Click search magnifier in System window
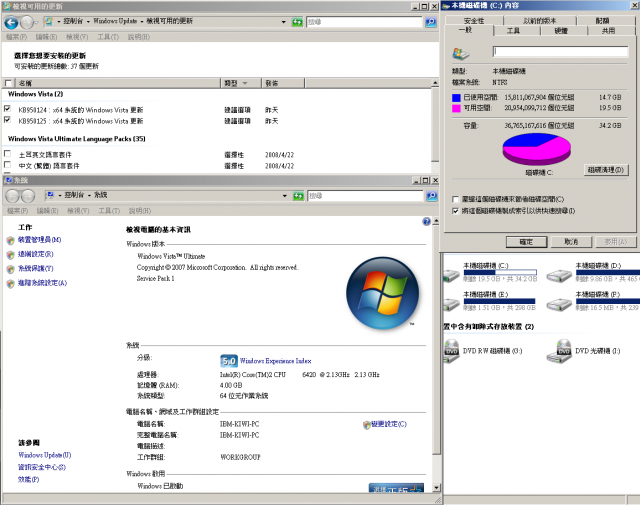This screenshot has height=505, width=640. [431, 196]
